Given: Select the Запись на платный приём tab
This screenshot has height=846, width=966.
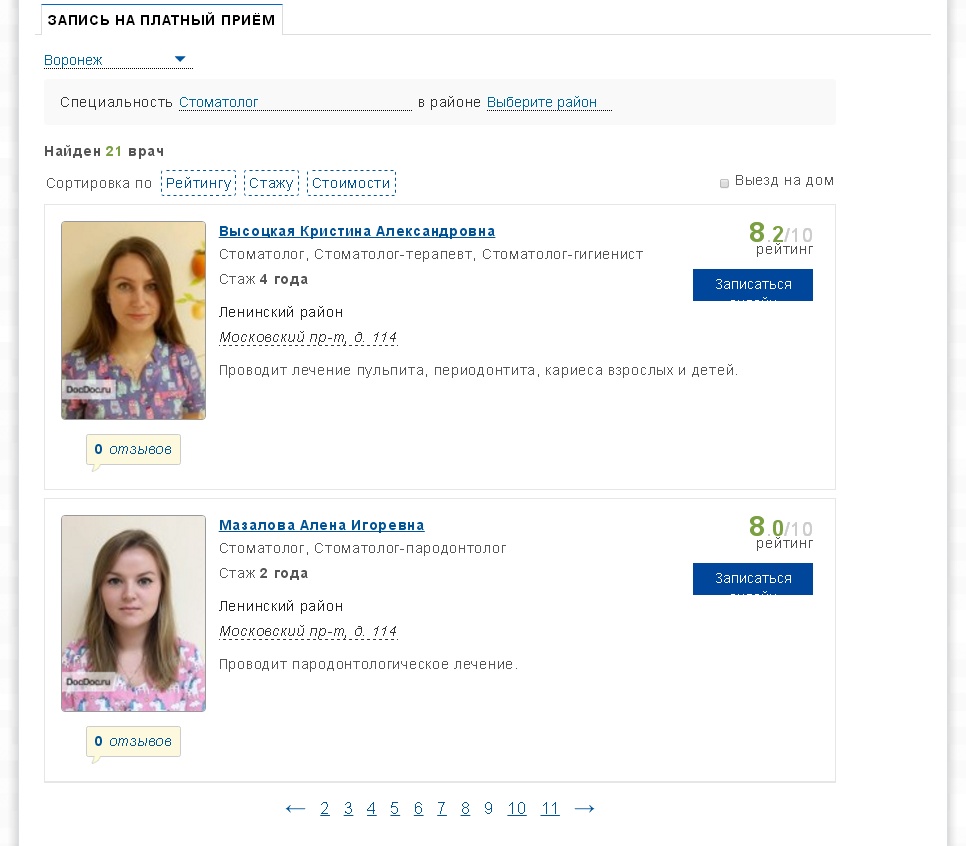Looking at the screenshot, I should (161, 20).
